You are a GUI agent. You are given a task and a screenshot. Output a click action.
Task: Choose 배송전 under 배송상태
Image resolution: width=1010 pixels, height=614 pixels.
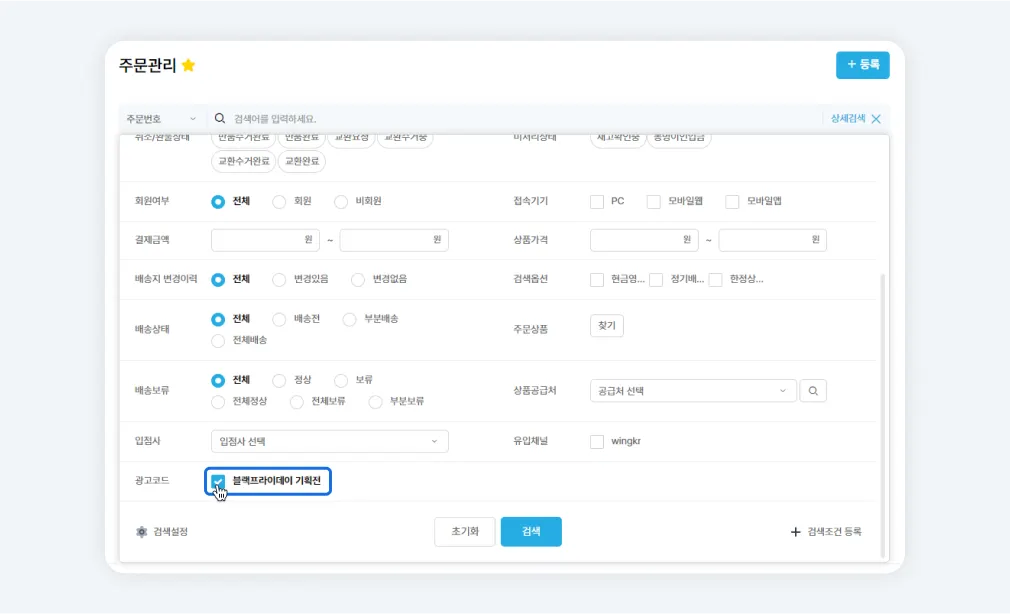(x=279, y=319)
